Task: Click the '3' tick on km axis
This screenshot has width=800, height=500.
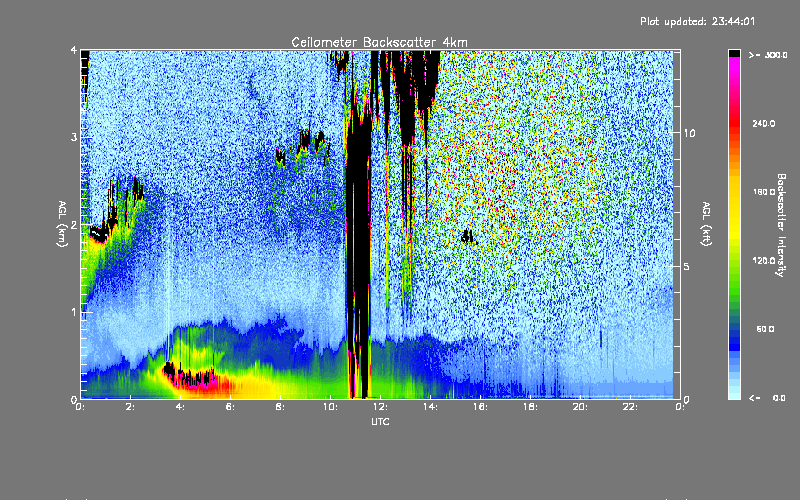Action: click(x=74, y=137)
